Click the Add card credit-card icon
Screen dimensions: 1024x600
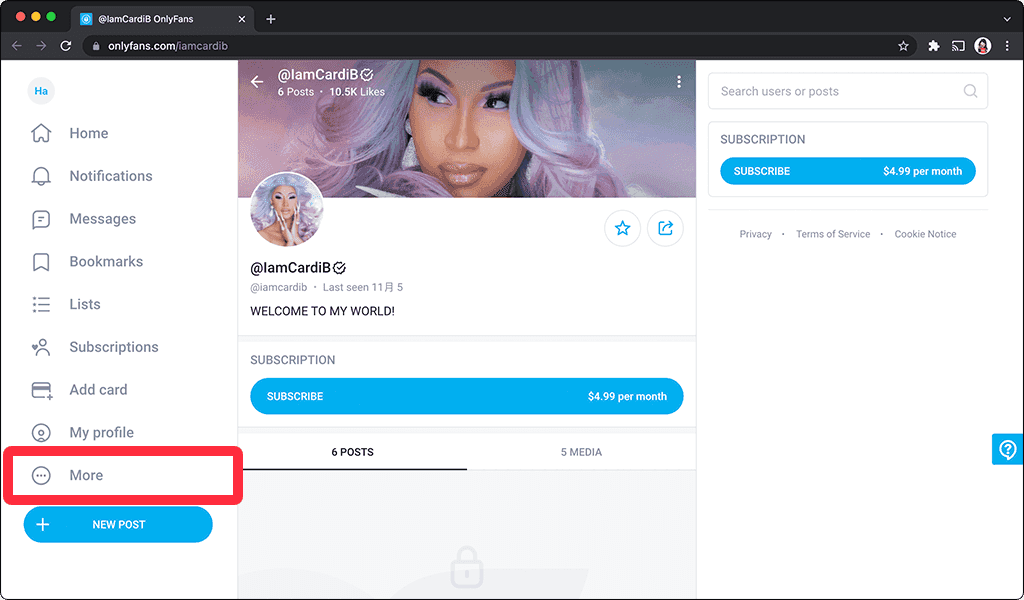(x=42, y=390)
